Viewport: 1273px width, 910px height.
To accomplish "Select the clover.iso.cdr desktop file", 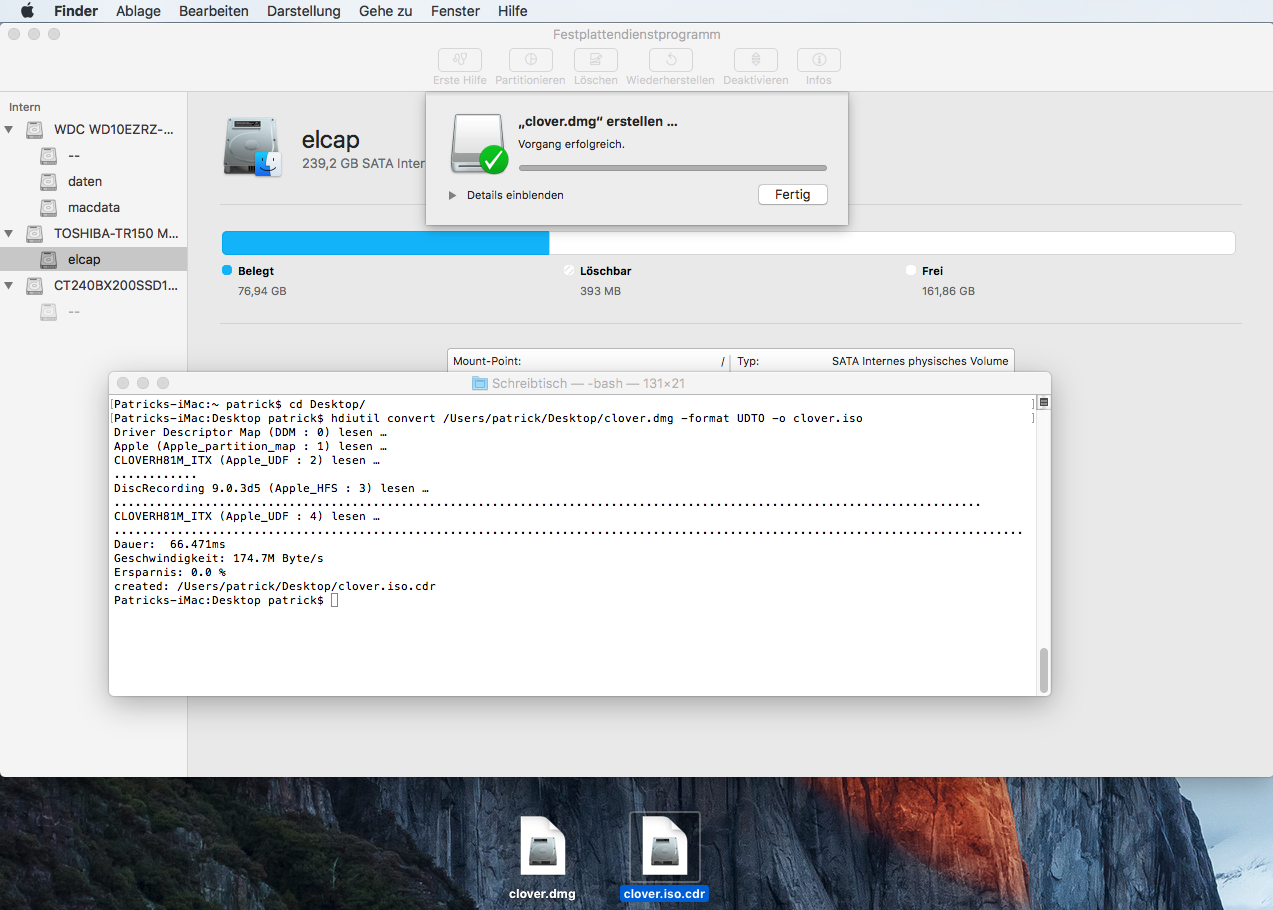I will (664, 848).
